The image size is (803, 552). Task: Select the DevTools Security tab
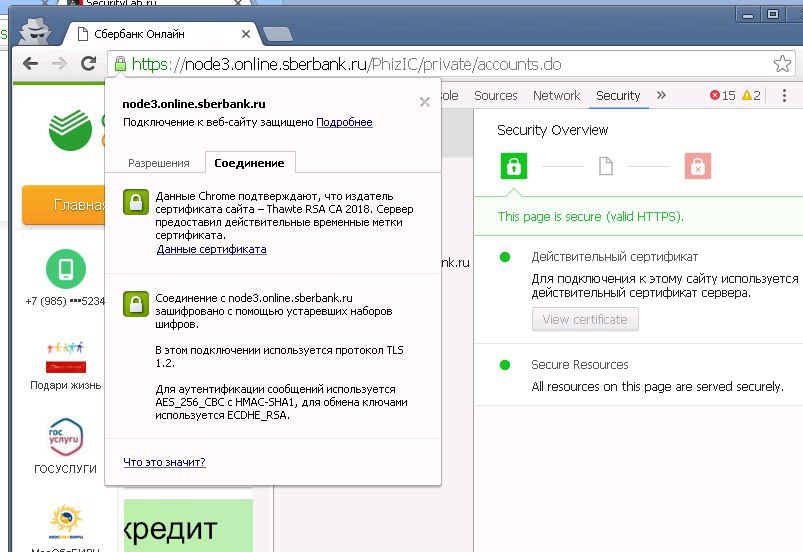[618, 96]
